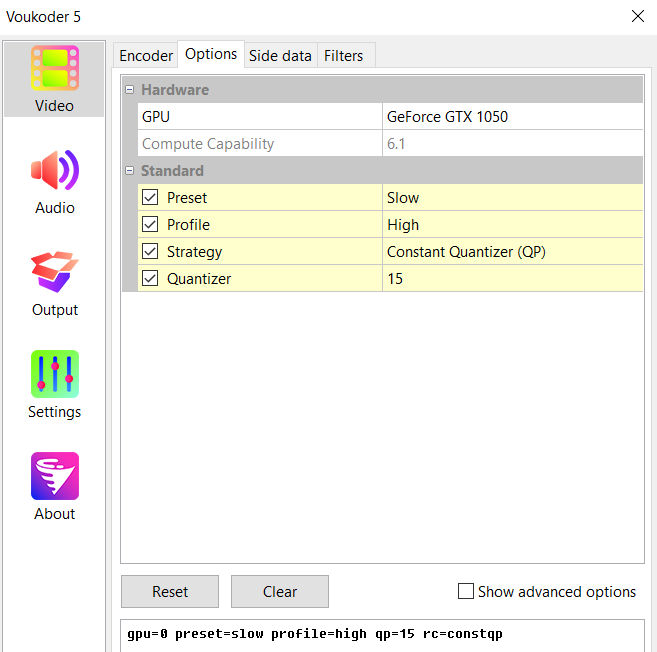The width and height of the screenshot is (657, 652).
Task: Disable the Strategy checkbox
Action: click(x=150, y=252)
